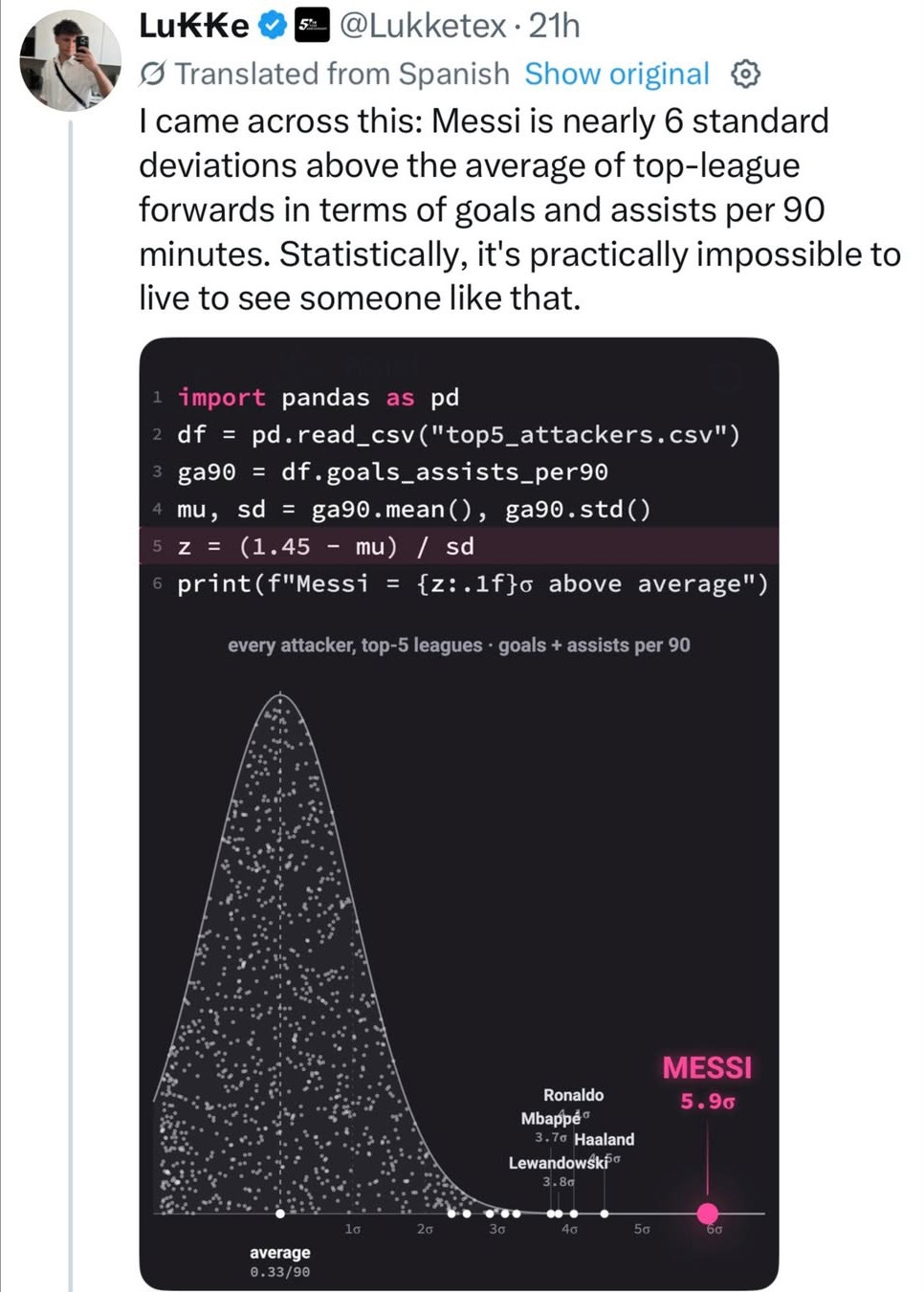The width and height of the screenshot is (924, 1292).
Task: Open the LuKKe profile avatar photo
Action: pyautogui.click(x=70, y=60)
